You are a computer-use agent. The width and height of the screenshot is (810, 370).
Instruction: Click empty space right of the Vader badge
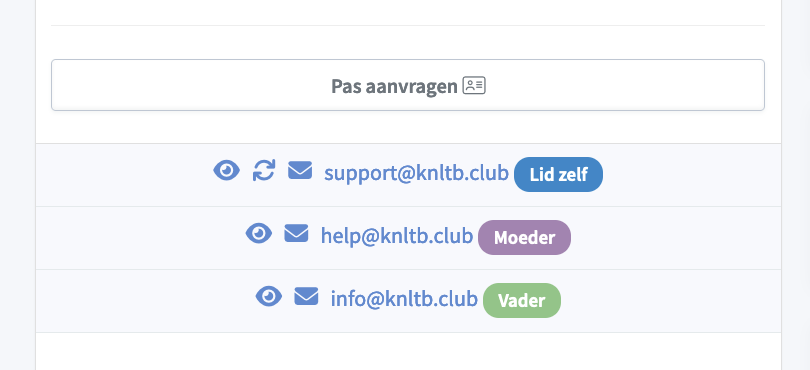click(x=671, y=301)
